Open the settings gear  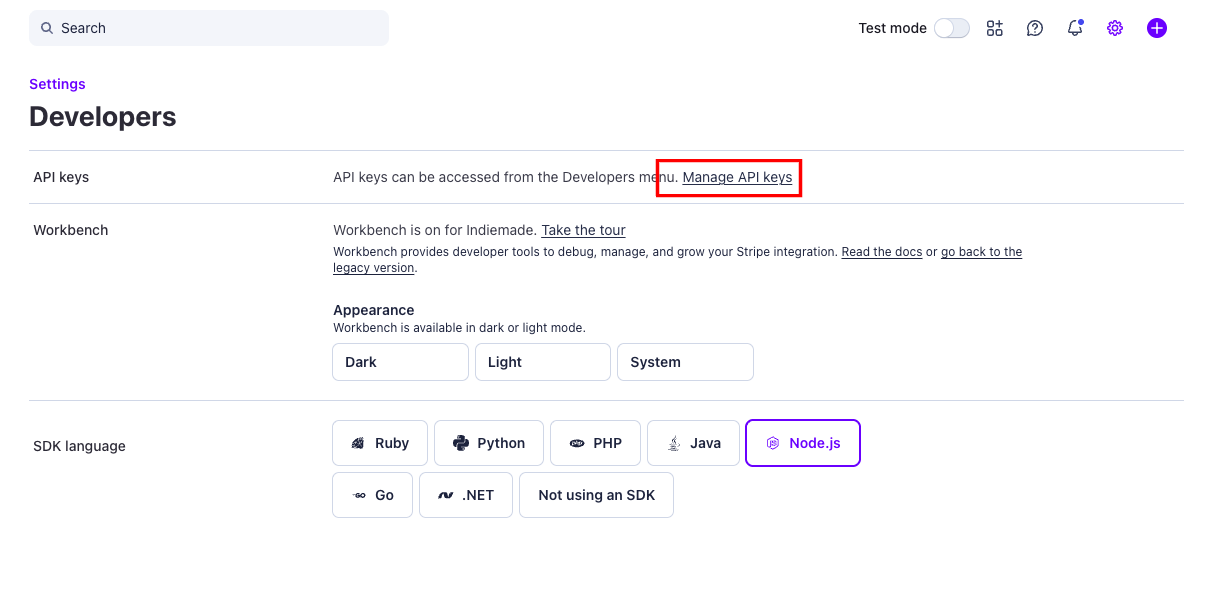point(1114,28)
